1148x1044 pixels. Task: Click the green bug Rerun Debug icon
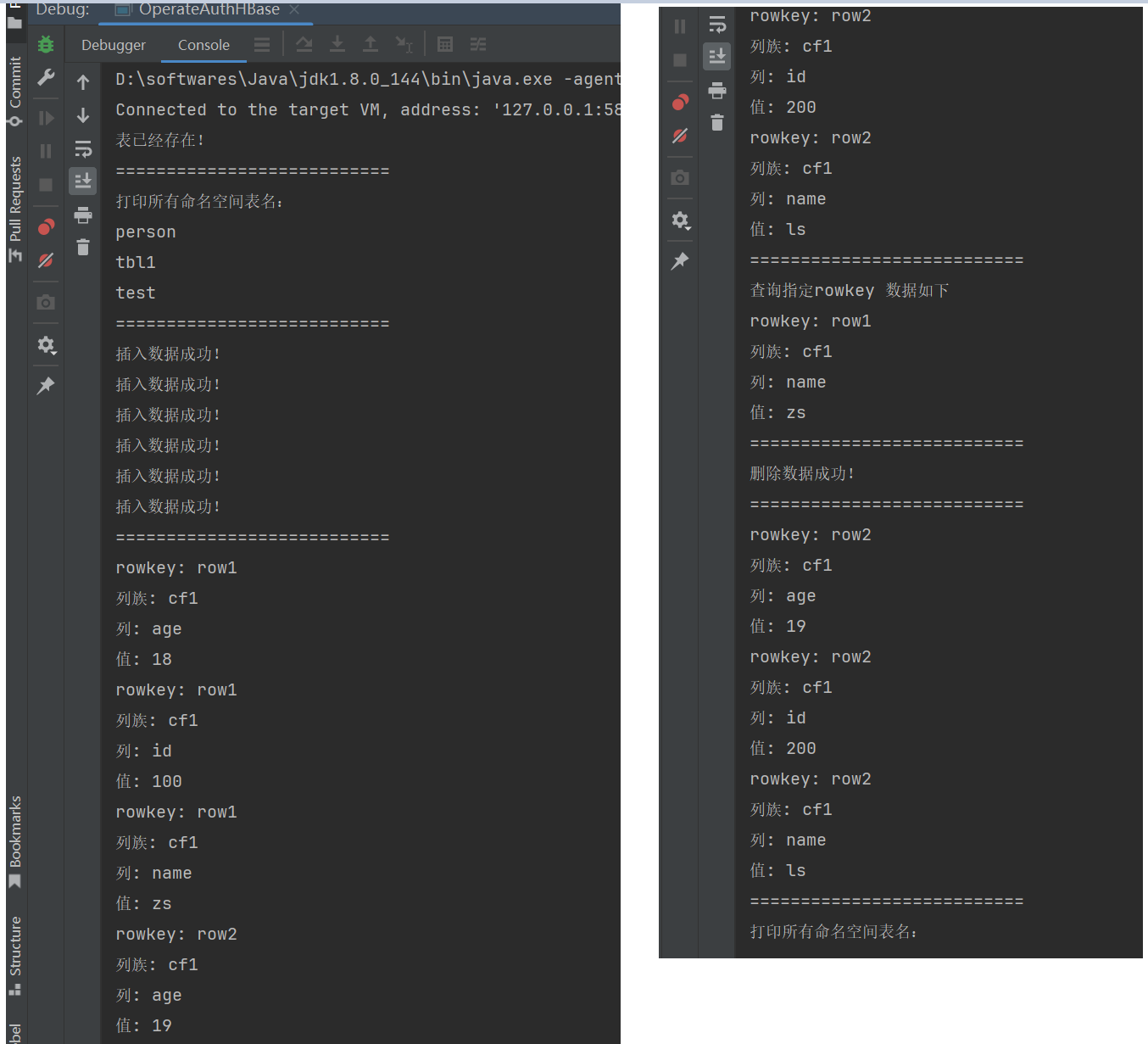click(46, 44)
